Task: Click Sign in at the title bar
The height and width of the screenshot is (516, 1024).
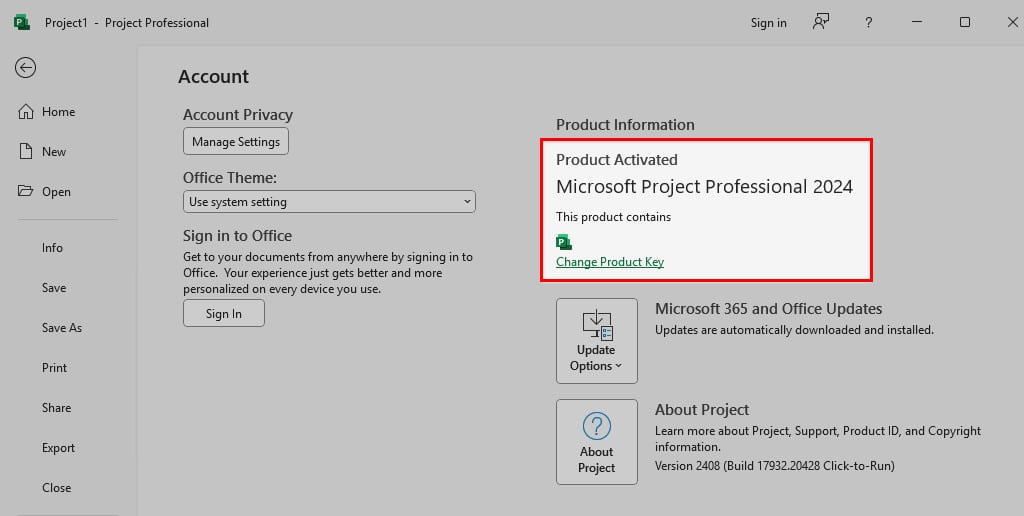Action: [x=769, y=23]
